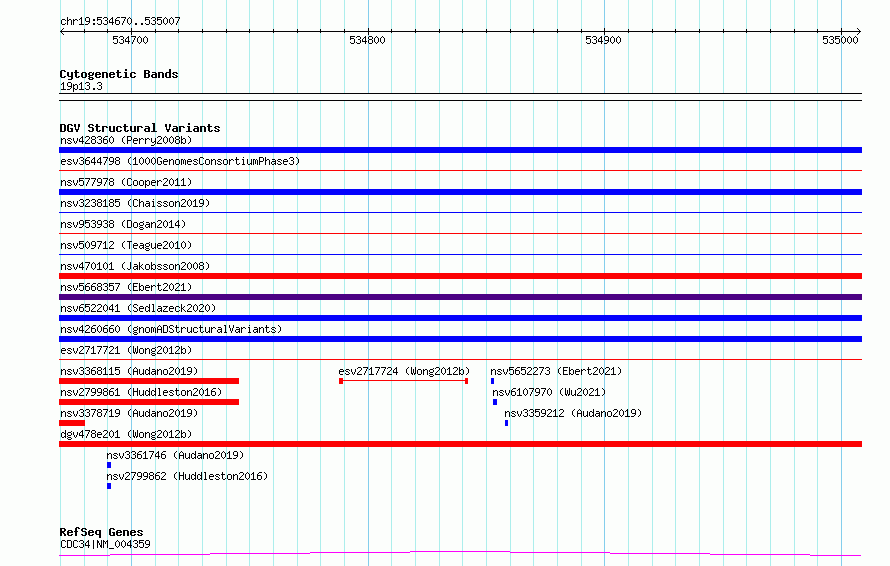This screenshot has width=890, height=566.
Task: Select the blue marker under nsv2799862
Action: click(109, 486)
